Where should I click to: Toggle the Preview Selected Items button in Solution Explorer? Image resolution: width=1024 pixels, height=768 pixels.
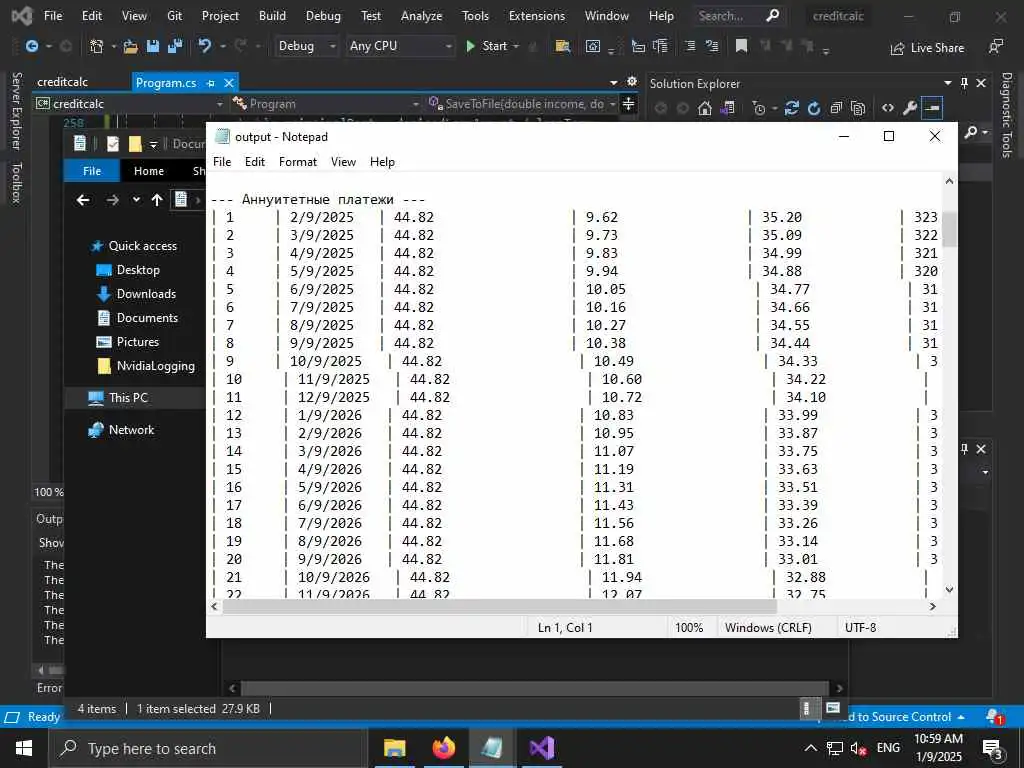click(932, 108)
